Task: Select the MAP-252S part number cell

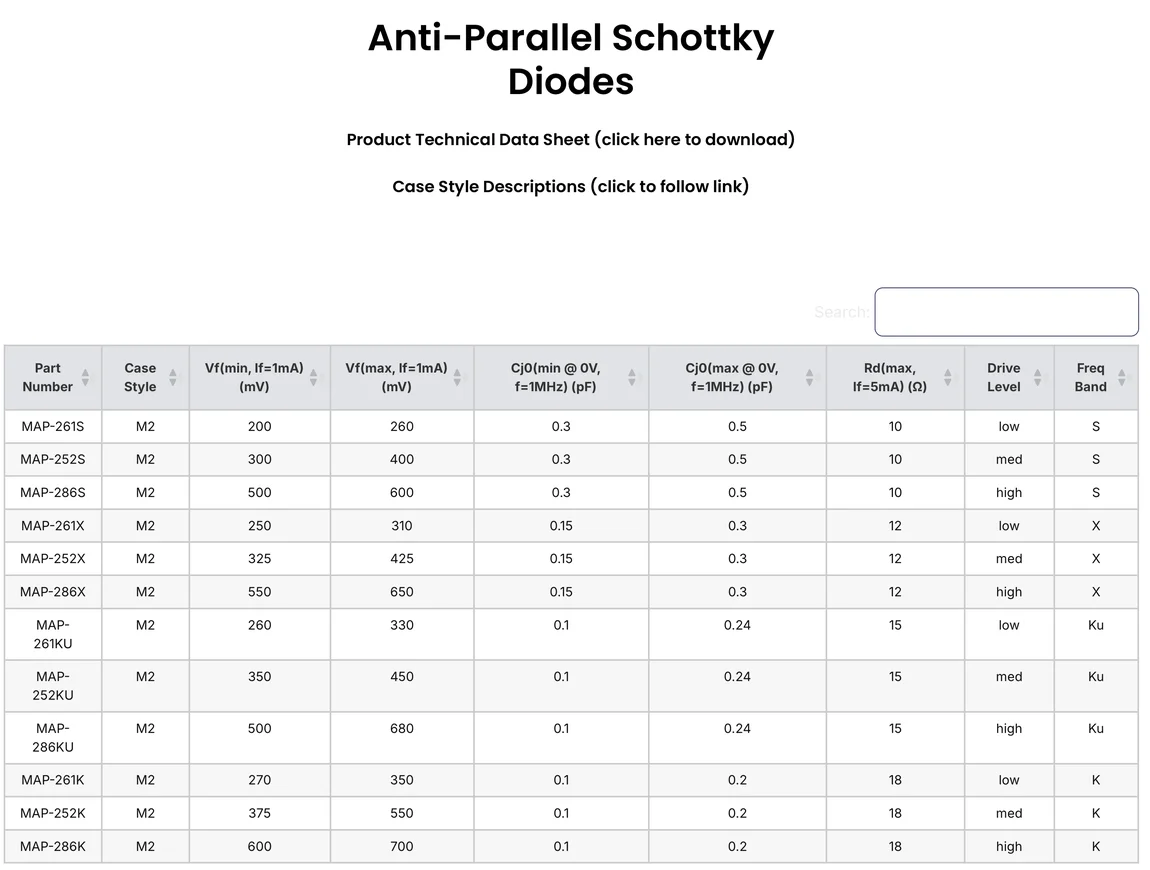Action: [53, 459]
